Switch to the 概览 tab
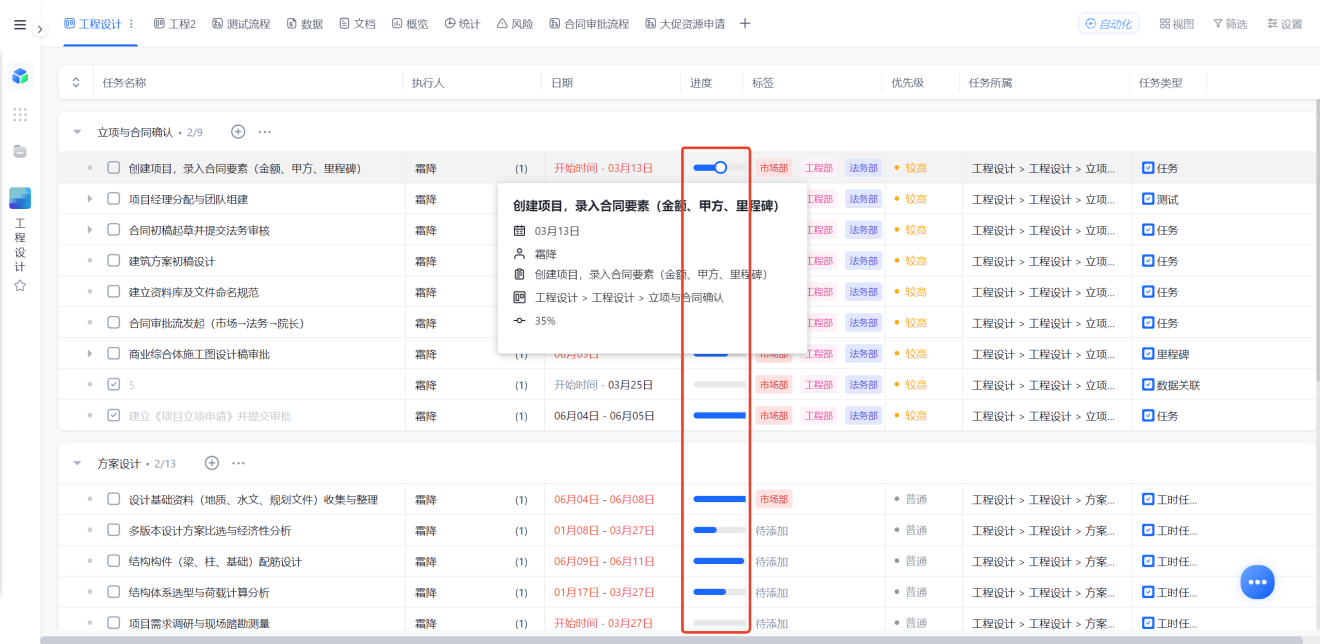1320x644 pixels. [x=410, y=24]
